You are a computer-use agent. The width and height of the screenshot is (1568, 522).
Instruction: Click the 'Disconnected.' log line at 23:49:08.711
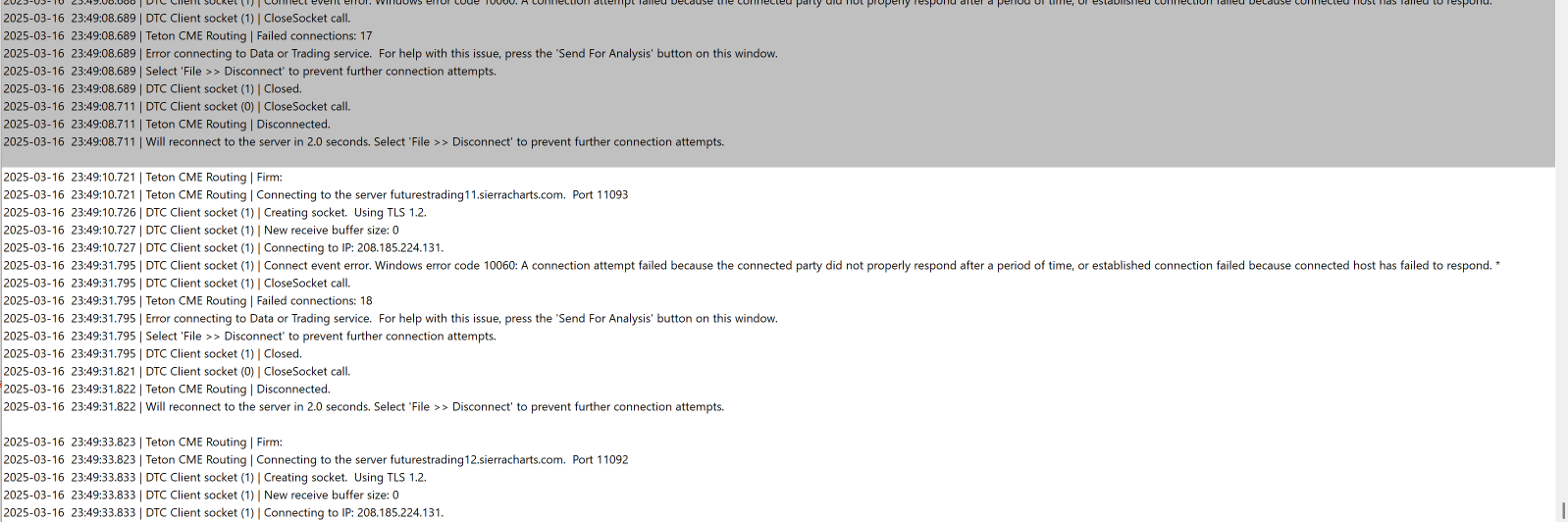tap(236, 125)
